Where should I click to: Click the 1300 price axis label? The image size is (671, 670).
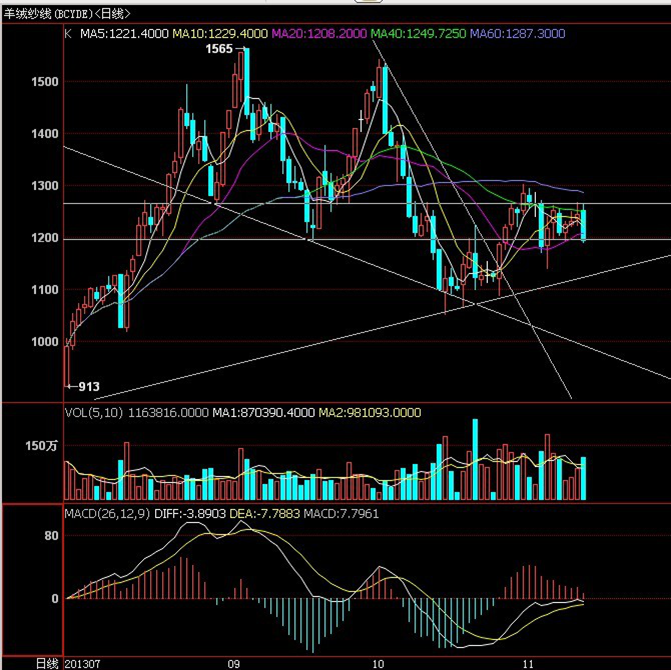click(45, 186)
